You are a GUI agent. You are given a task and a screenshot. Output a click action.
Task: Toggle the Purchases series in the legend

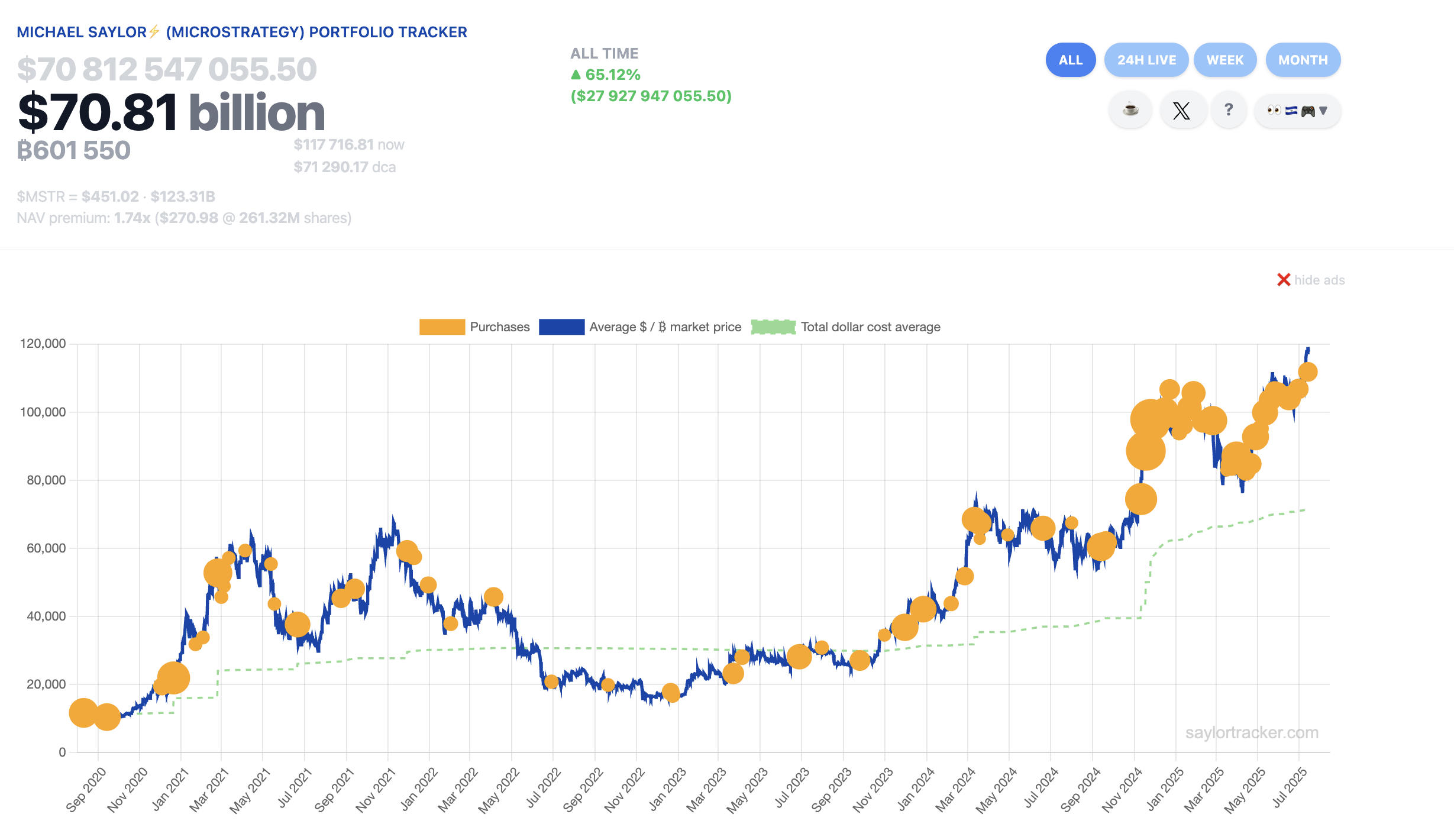coord(499,327)
